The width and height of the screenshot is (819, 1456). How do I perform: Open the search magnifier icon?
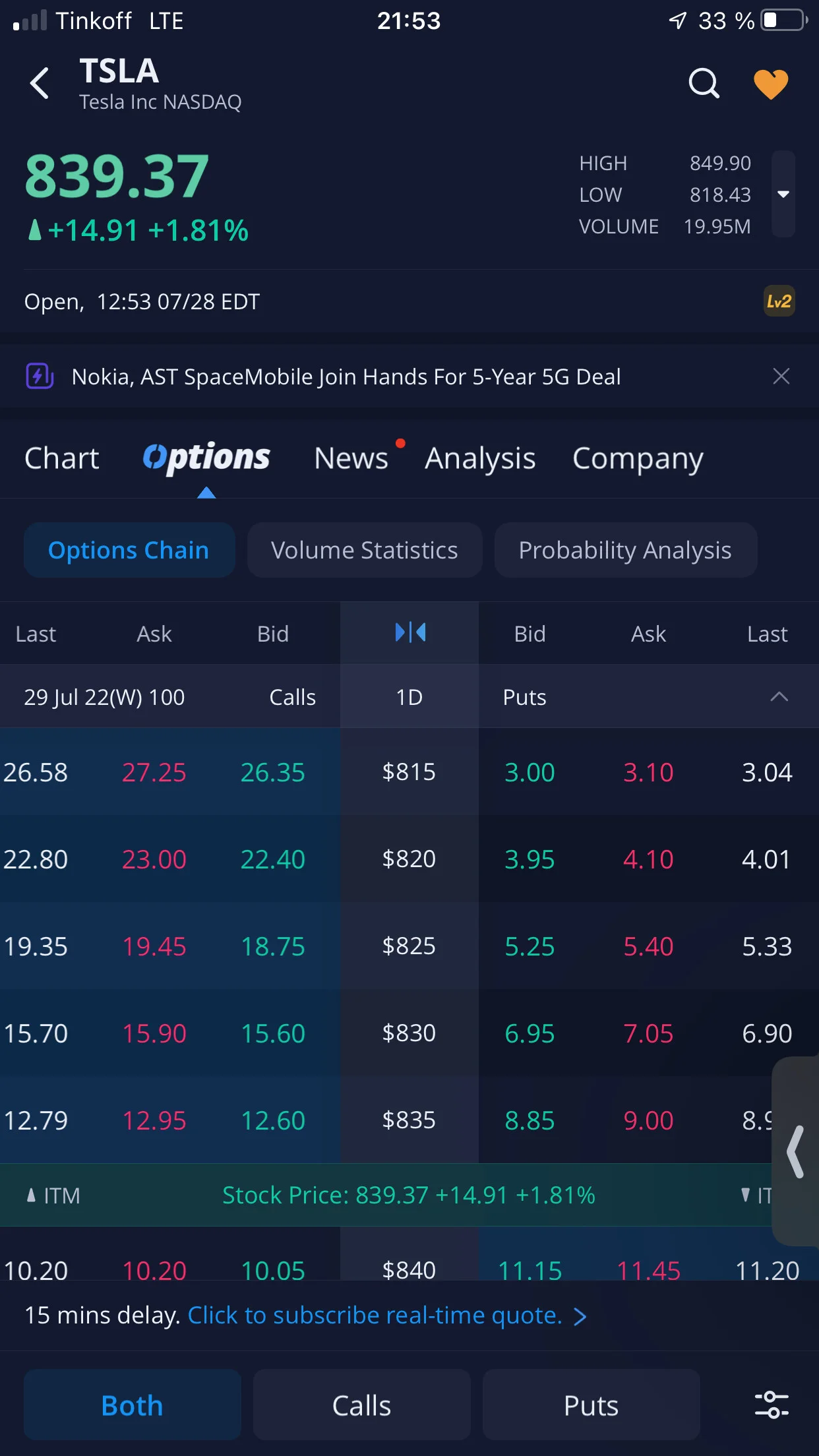point(704,84)
